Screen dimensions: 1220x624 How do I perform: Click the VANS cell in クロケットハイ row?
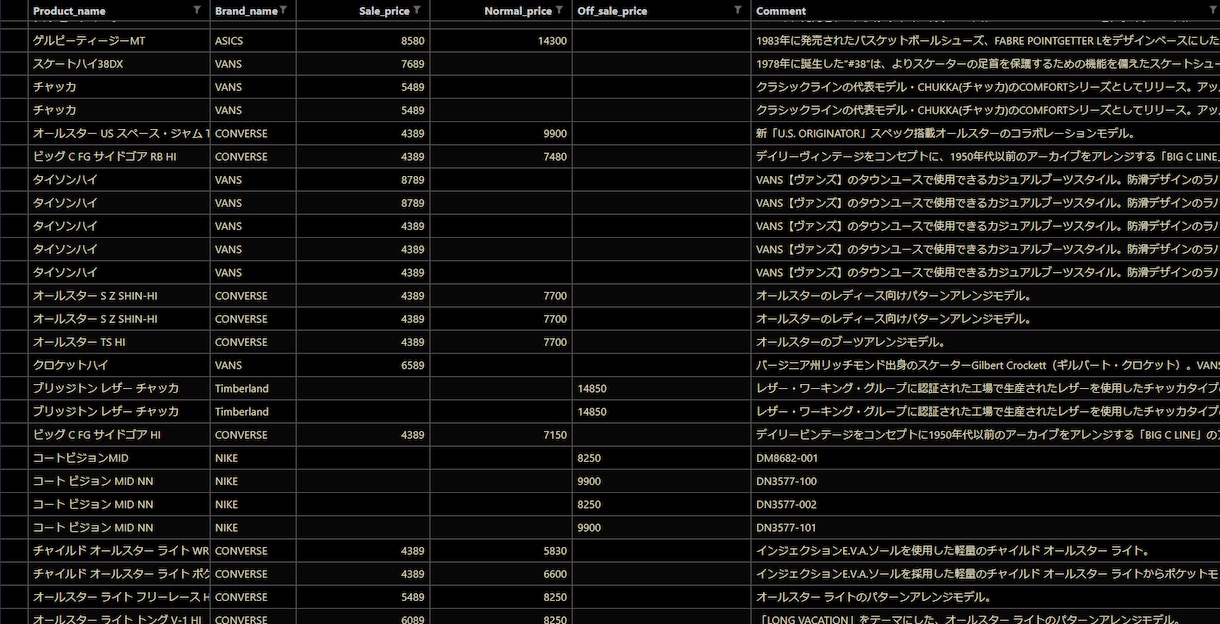click(x=253, y=365)
